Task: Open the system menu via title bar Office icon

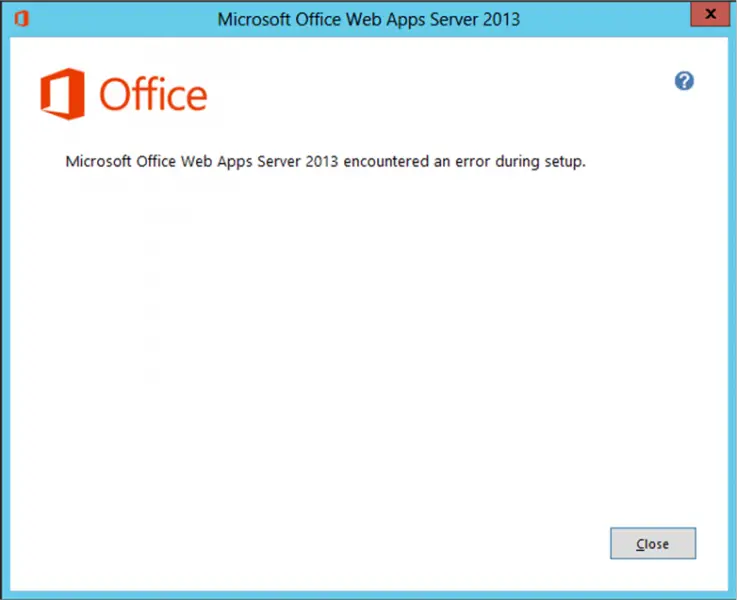Action: pyautogui.click(x=21, y=19)
